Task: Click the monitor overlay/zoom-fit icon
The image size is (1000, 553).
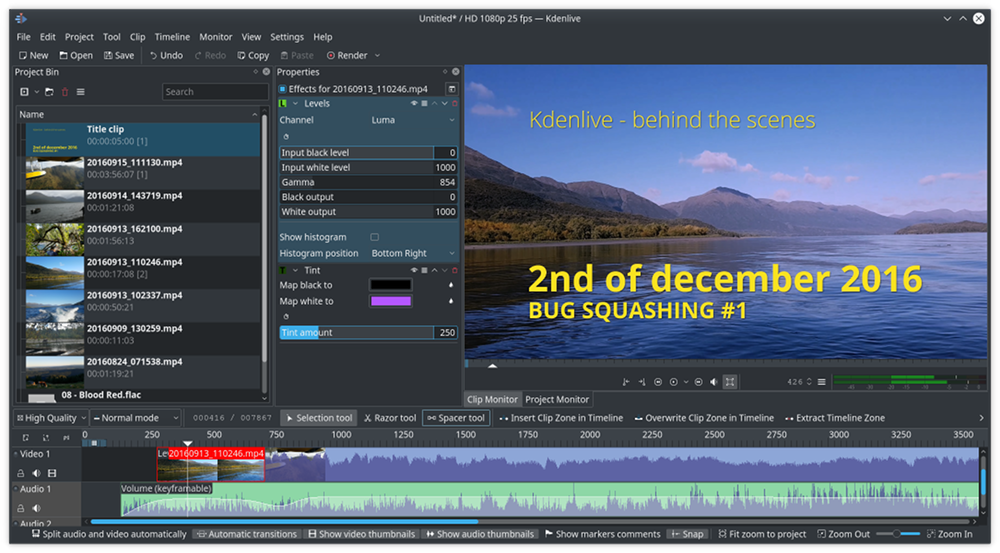Action: click(730, 382)
